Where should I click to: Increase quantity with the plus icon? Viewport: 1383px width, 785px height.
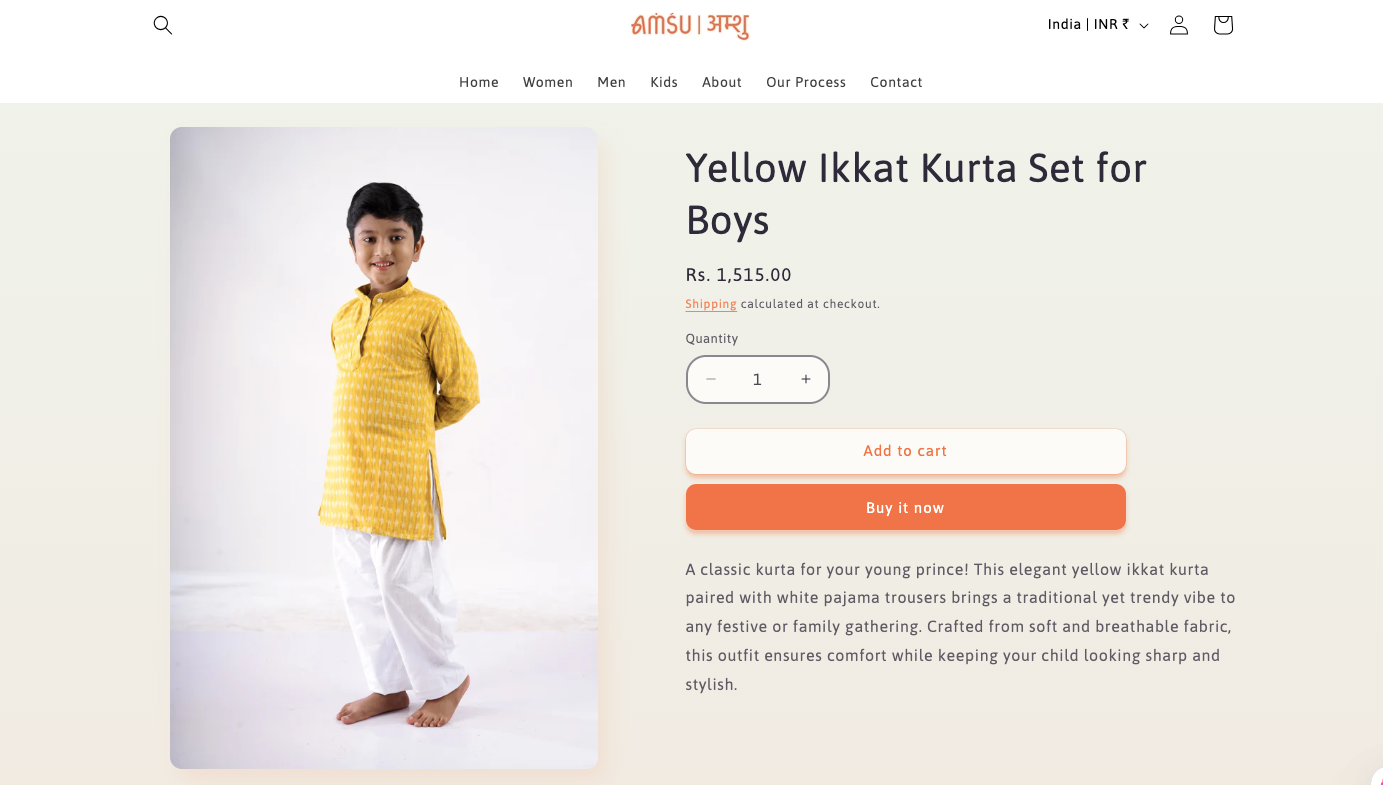pos(806,380)
